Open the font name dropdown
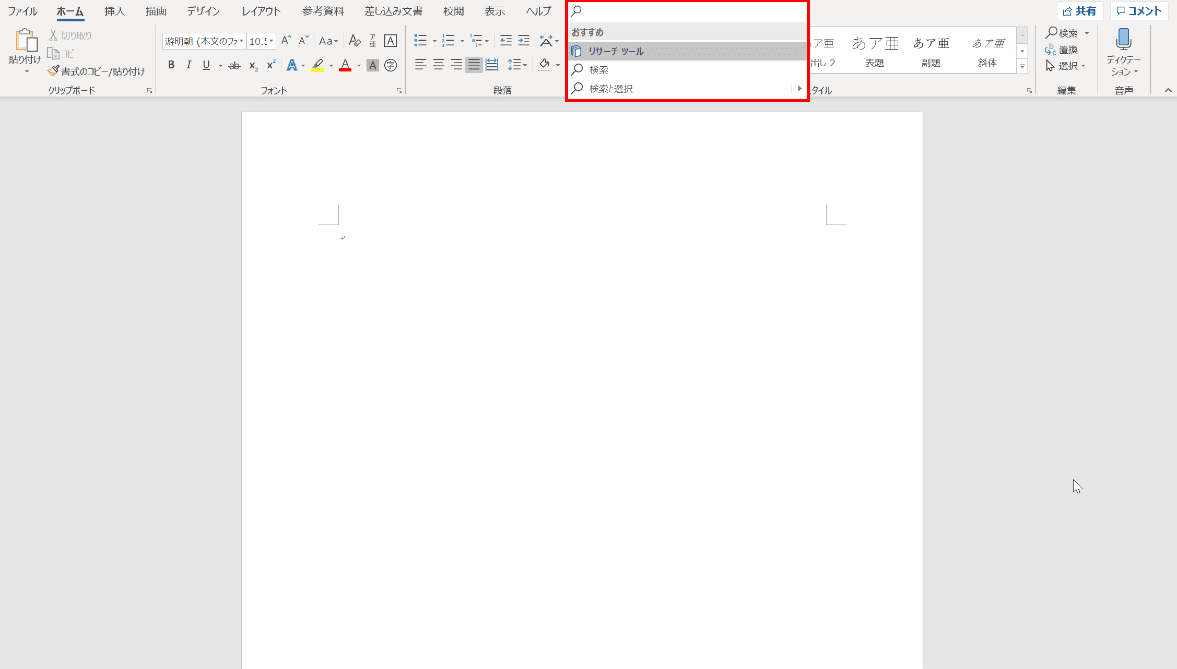 [x=241, y=41]
